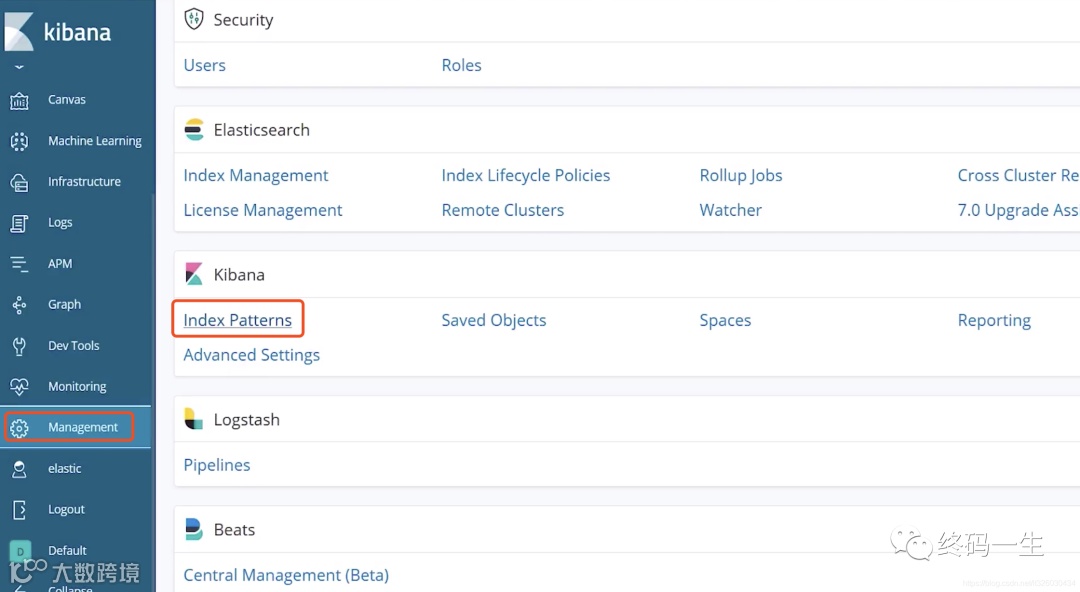
Task: Go to Canvas in the sidebar
Action: click(67, 100)
